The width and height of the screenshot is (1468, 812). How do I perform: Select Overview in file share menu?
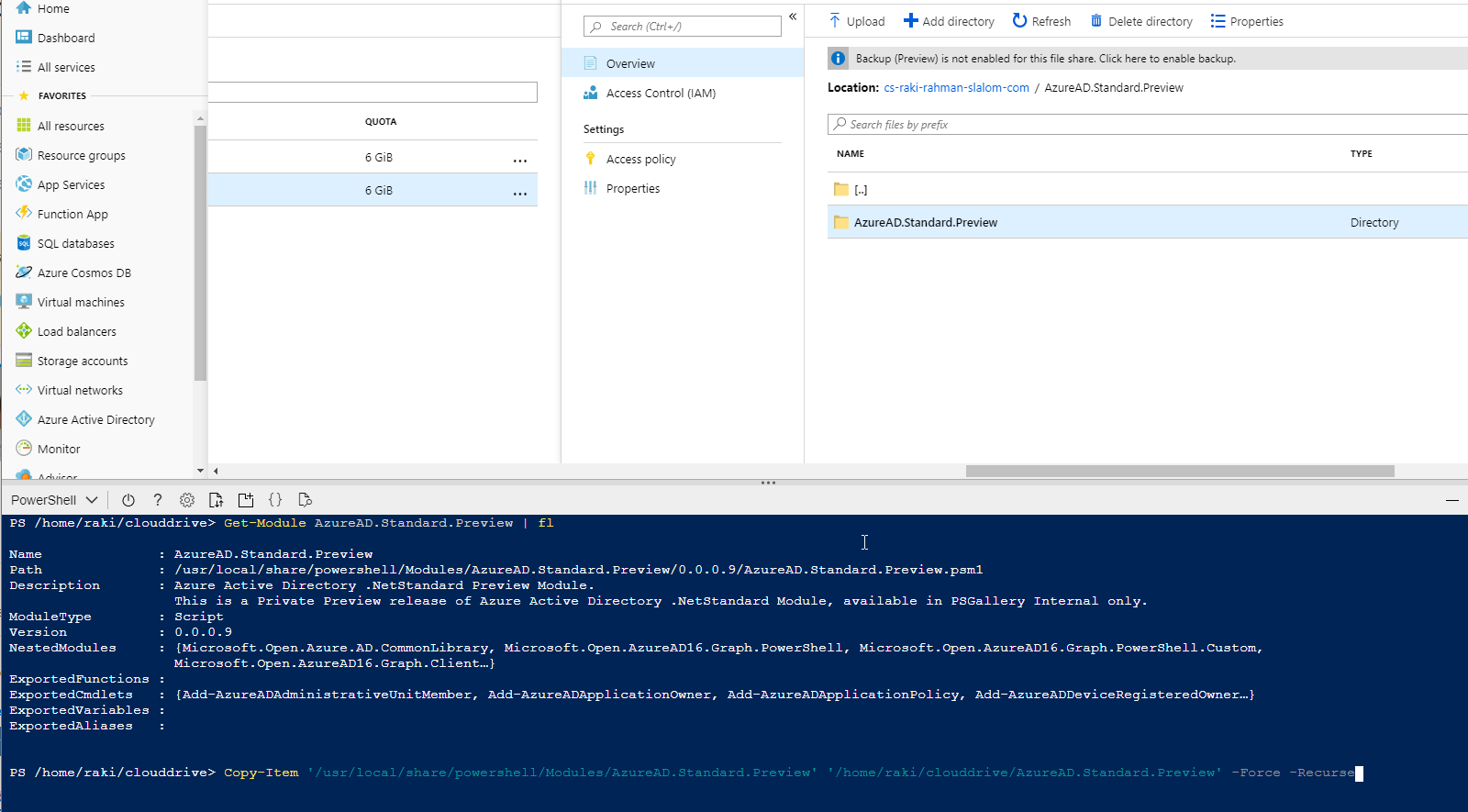(683, 63)
